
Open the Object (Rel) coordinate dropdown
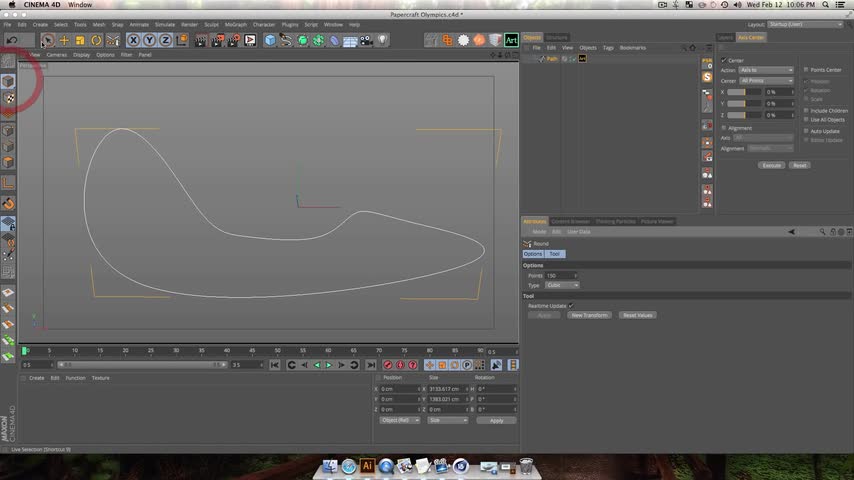pos(400,420)
